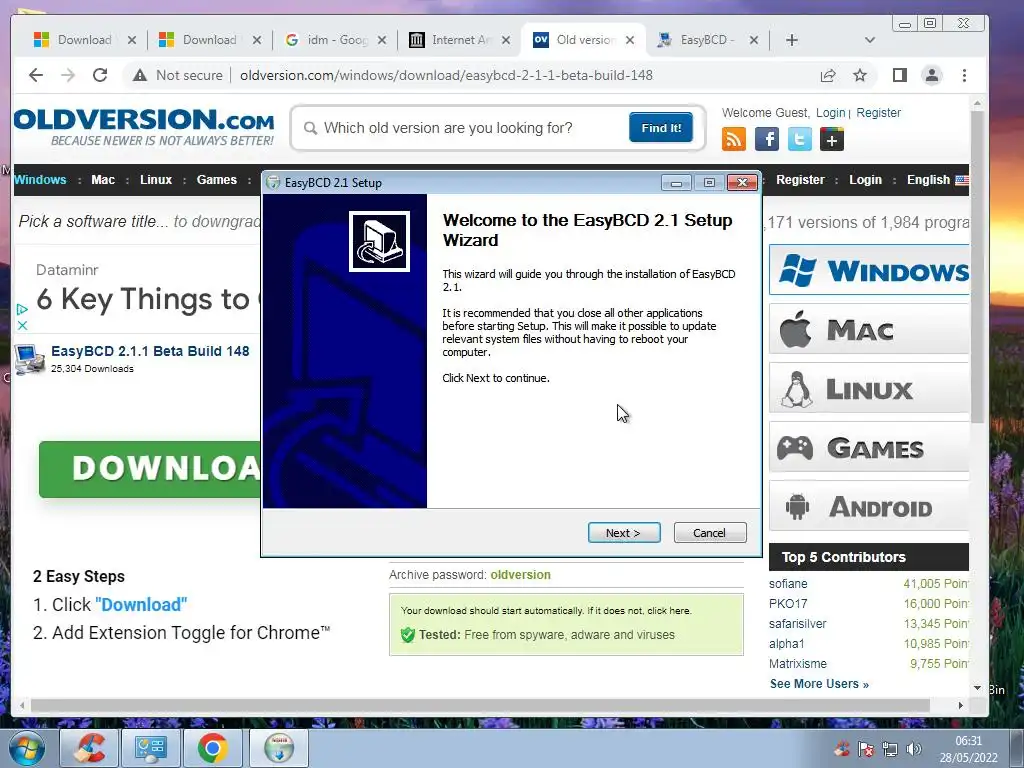Close the idm - Google tab

click(382, 40)
